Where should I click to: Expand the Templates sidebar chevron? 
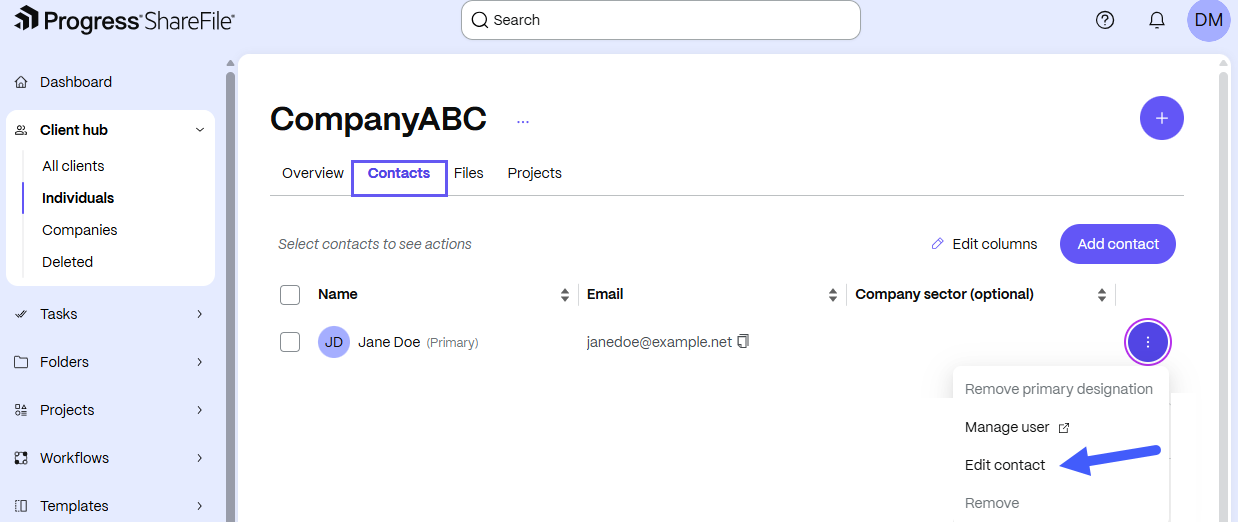pyautogui.click(x=200, y=506)
